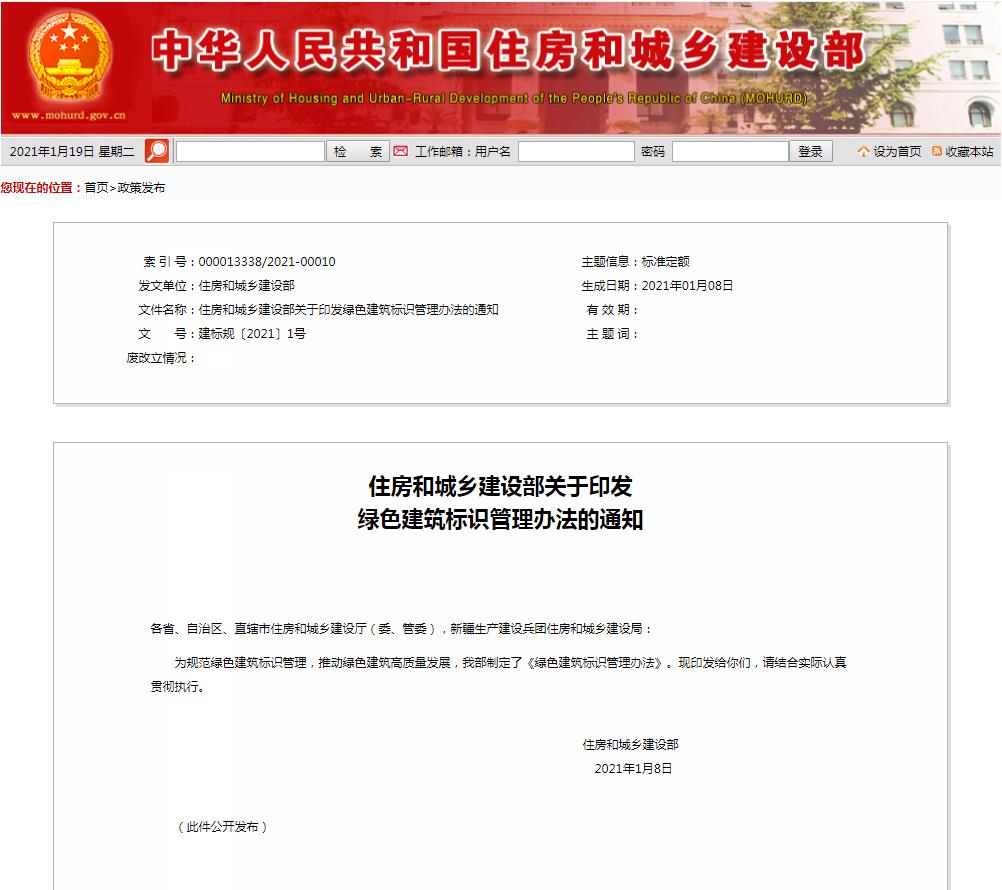The image size is (1002, 890).
Task: Click the www.mohurd.gov.cn site address
Action: pyautogui.click(x=68, y=116)
